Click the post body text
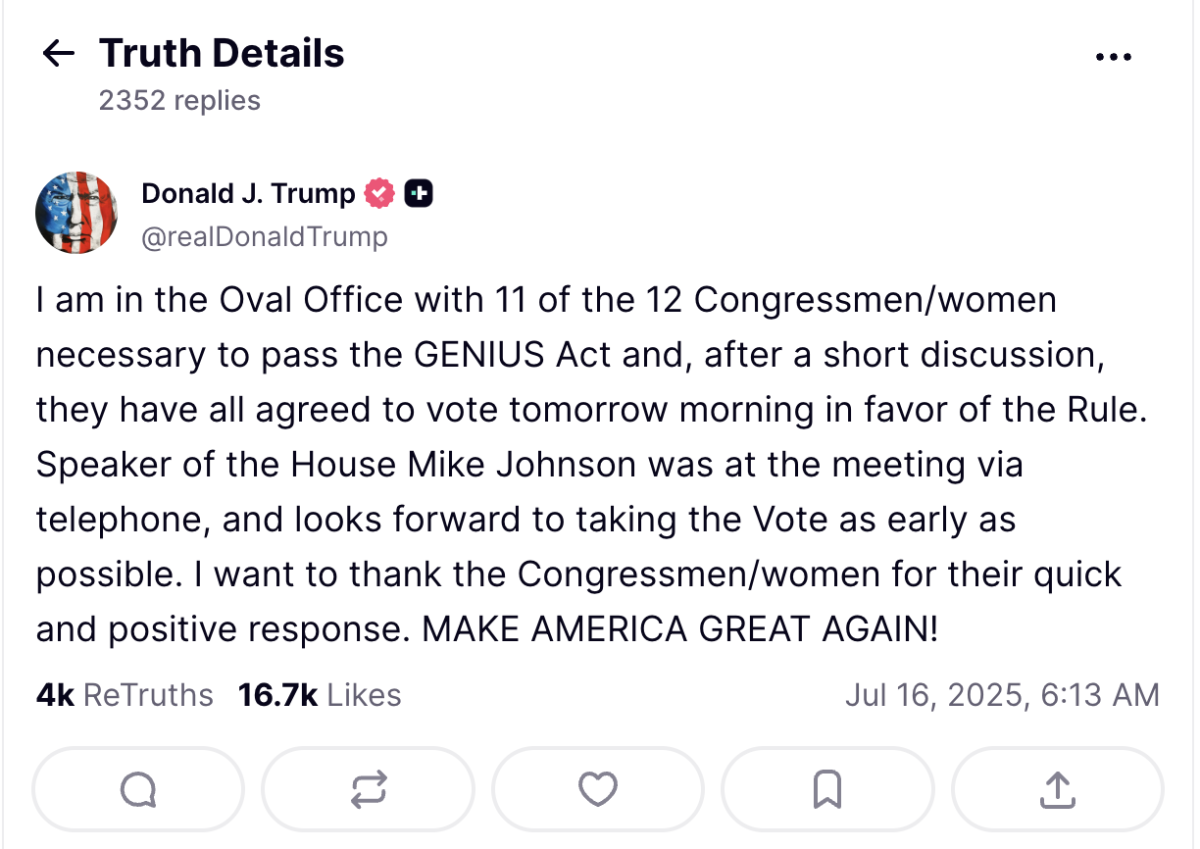This screenshot has width=1200, height=849. pyautogui.click(x=580, y=464)
